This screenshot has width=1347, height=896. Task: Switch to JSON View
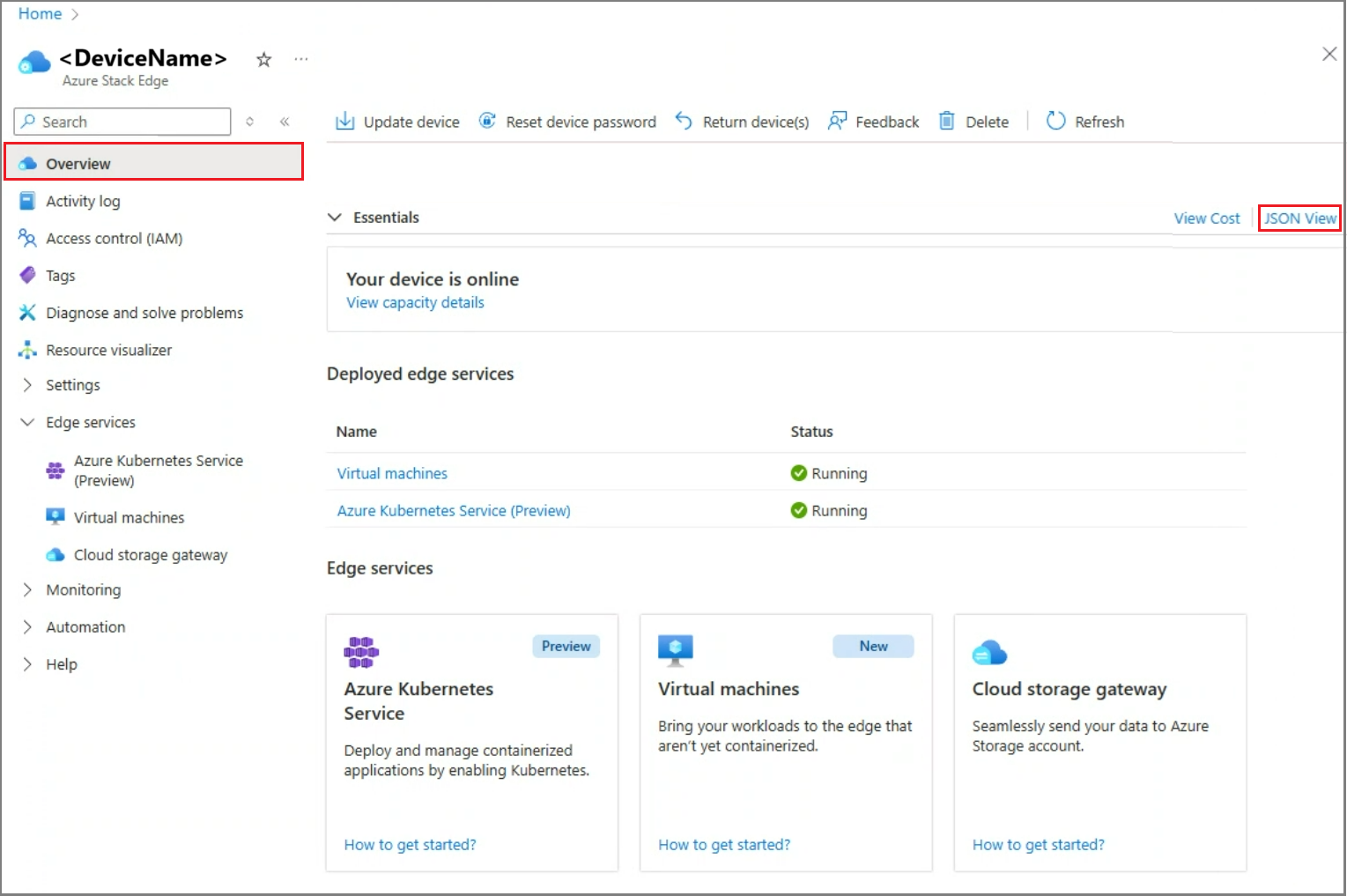point(1299,218)
